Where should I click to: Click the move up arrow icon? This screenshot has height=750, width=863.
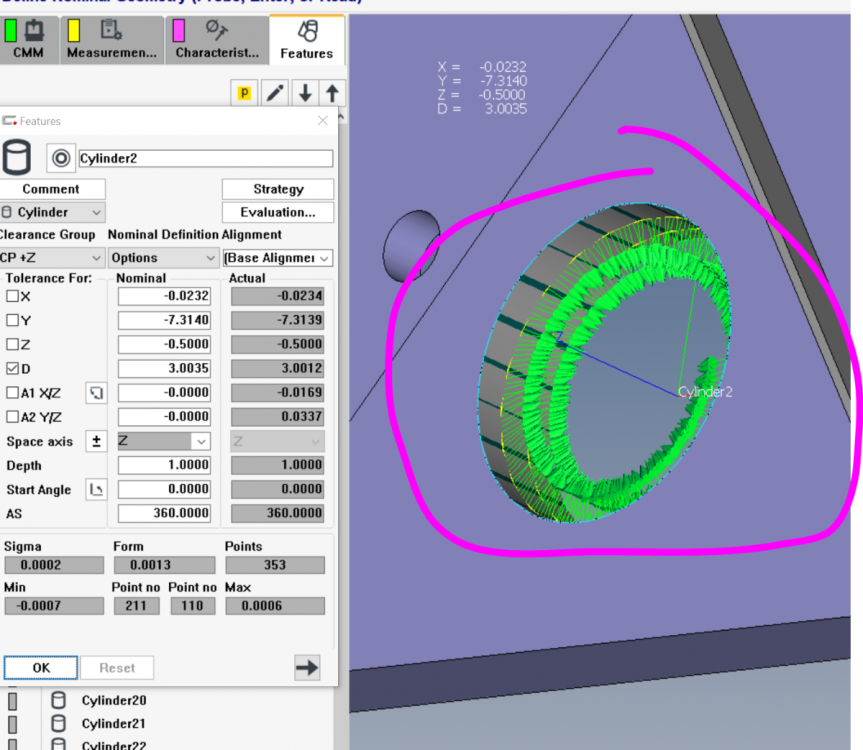coord(332,93)
